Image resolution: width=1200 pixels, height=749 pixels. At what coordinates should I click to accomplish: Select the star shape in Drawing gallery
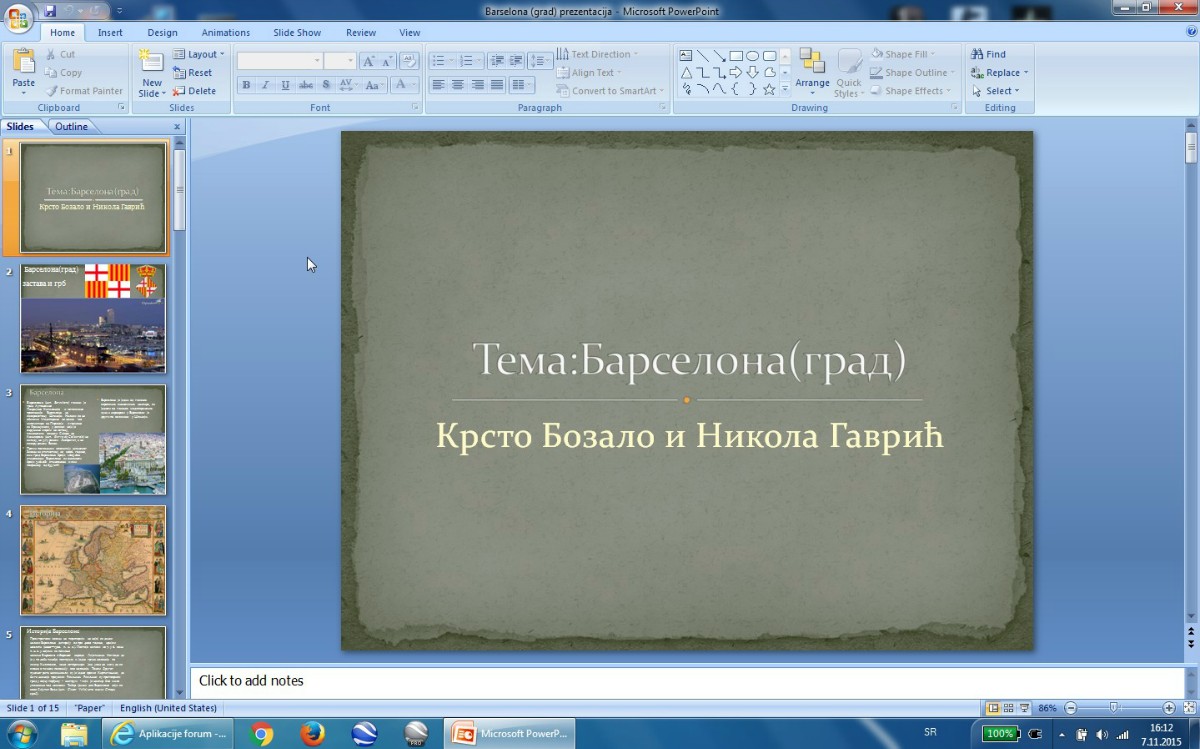coord(769,89)
